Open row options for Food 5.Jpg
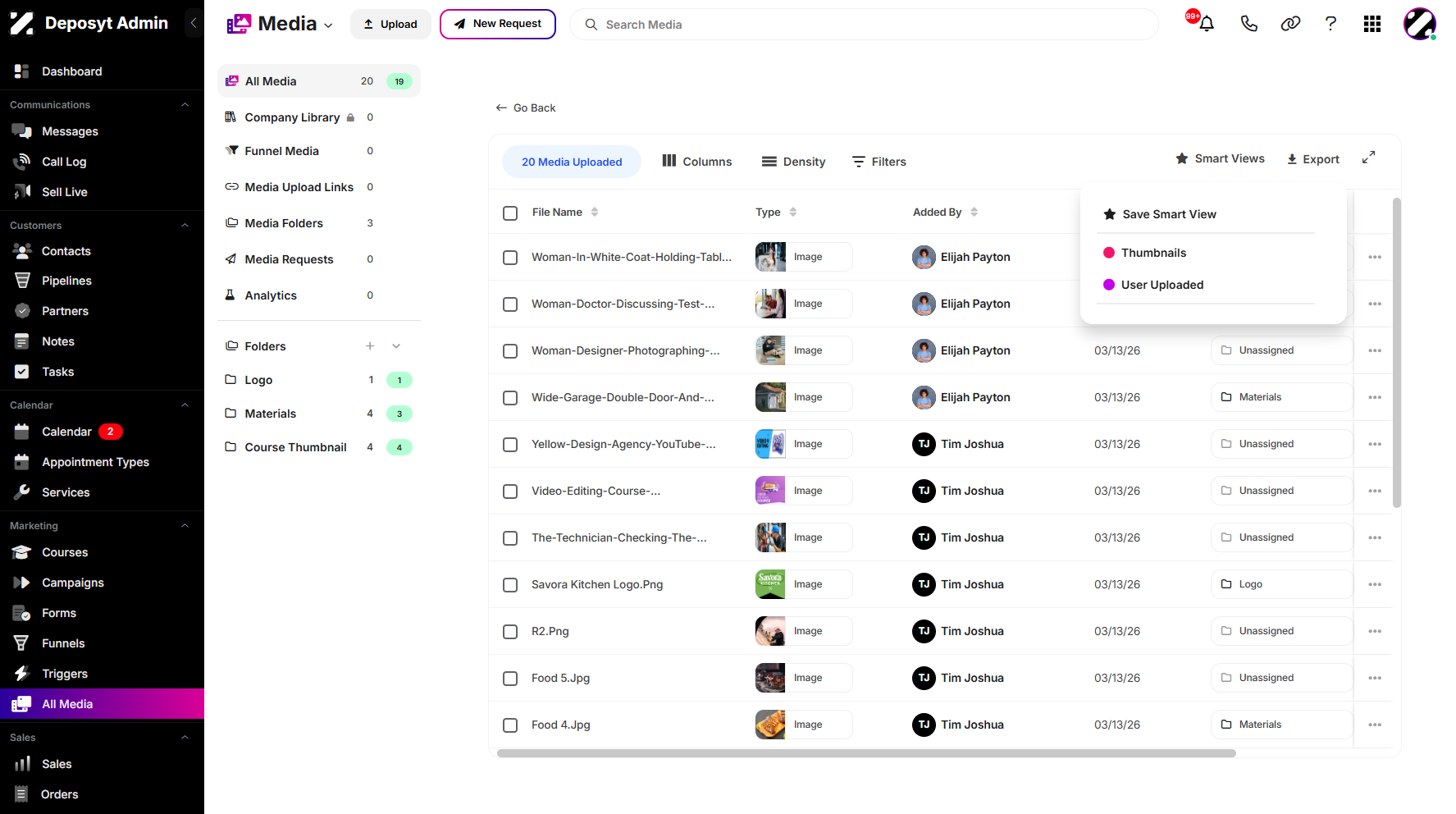The image size is (1456, 814). click(1375, 678)
